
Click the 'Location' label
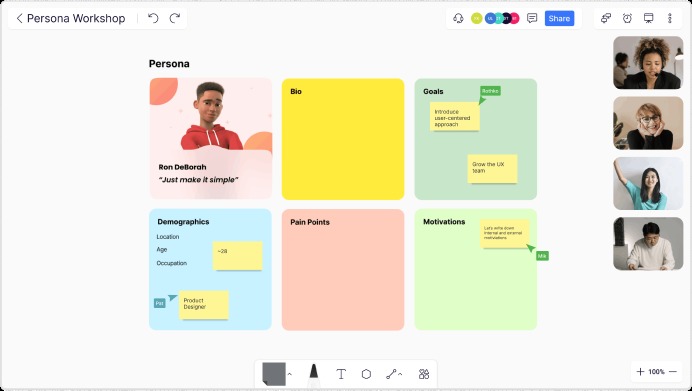[168, 237]
